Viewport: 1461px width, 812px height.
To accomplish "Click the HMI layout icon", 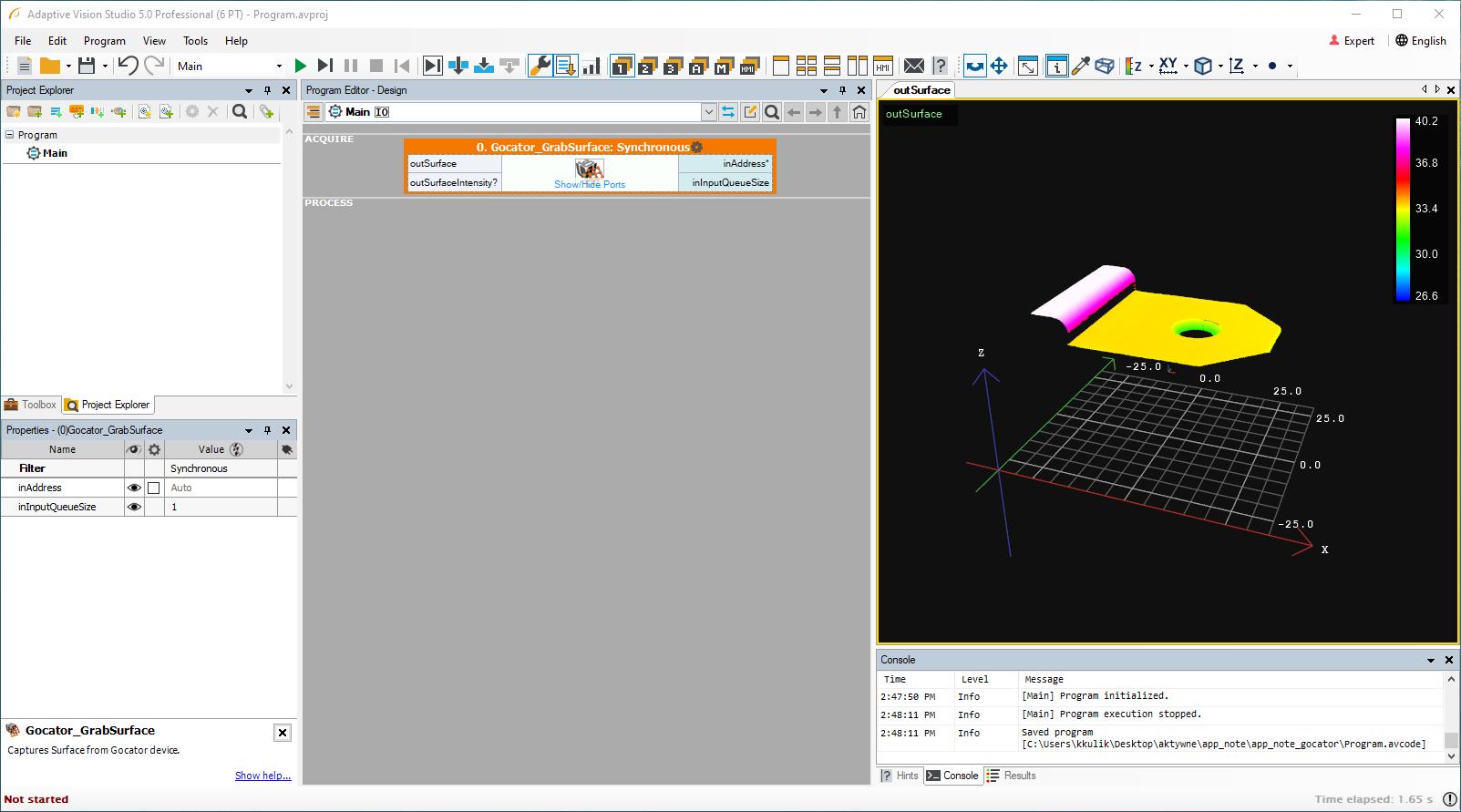I will coord(882,66).
